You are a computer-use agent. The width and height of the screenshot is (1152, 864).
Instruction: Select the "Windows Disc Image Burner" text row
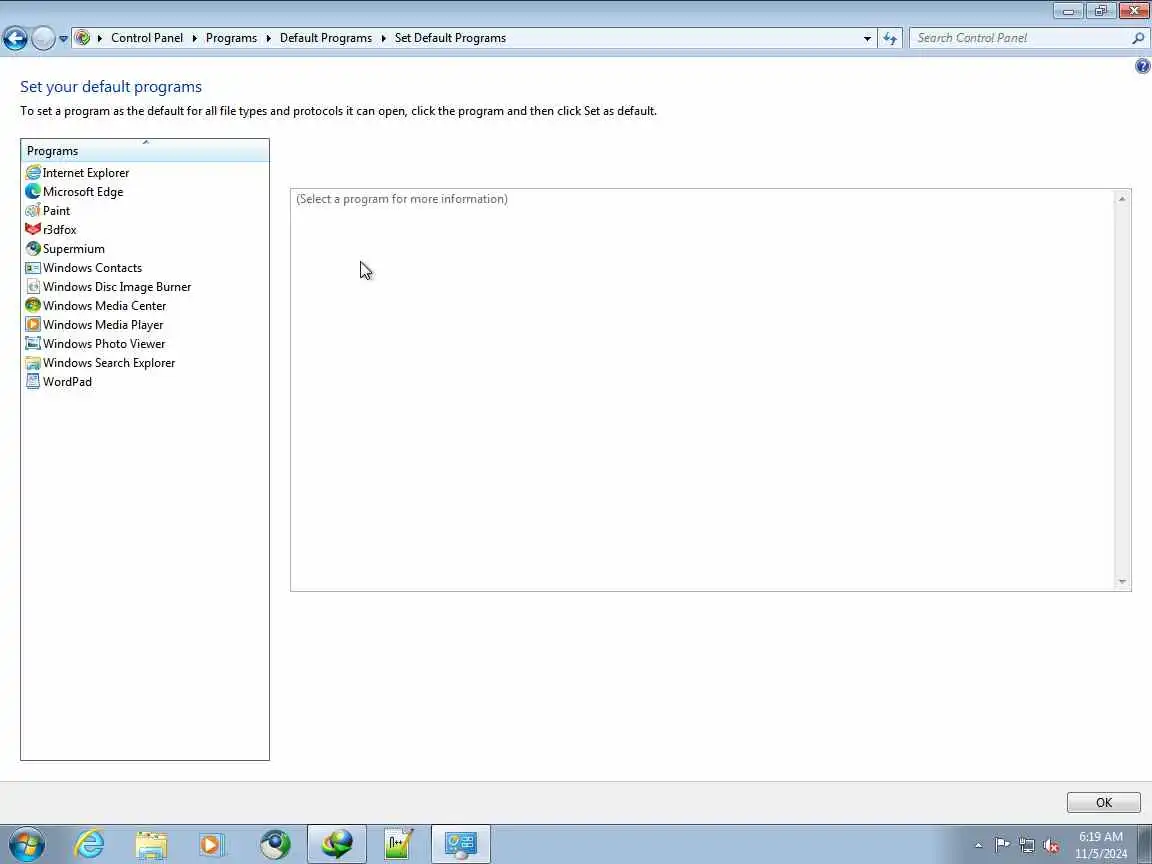[117, 287]
